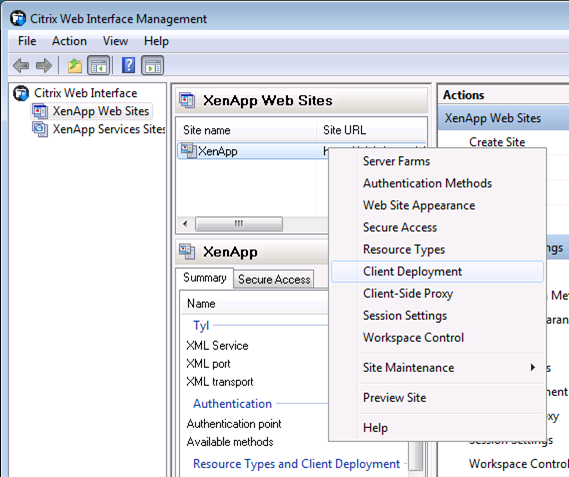Choose Secure Access from context menu

pyautogui.click(x=437, y=228)
